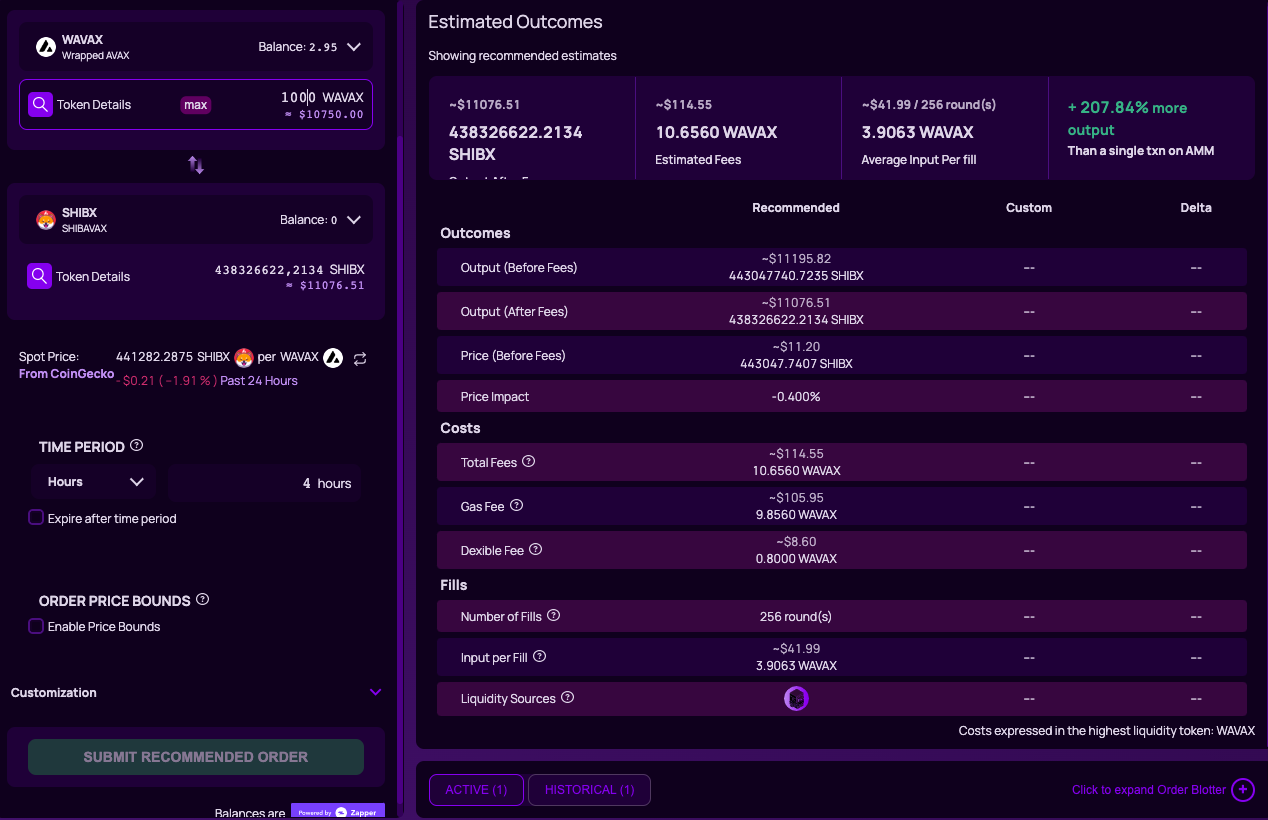1268x820 pixels.
Task: Click the Output (Before Fees) row label
Action: (519, 268)
